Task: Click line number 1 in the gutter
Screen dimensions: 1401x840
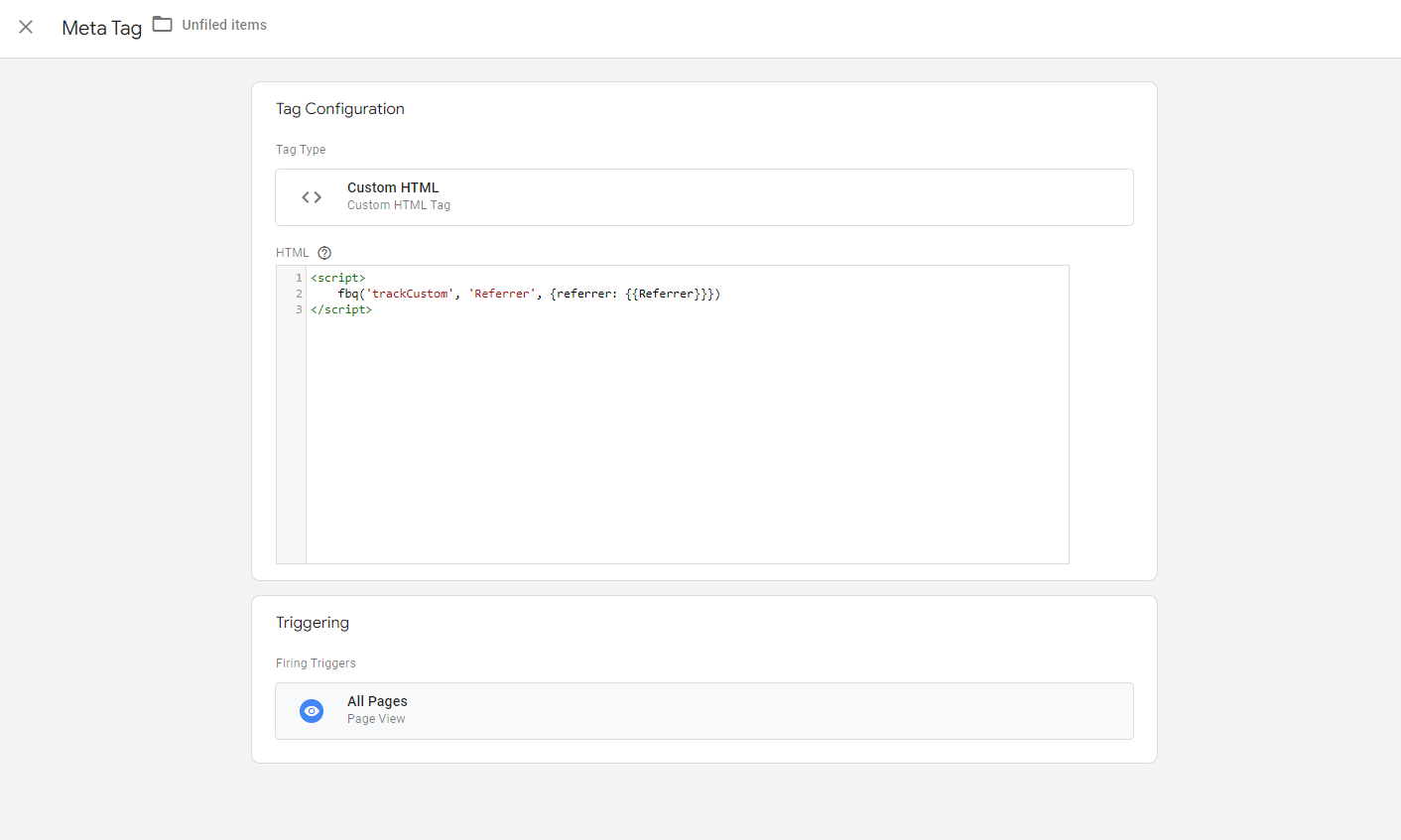Action: pyautogui.click(x=299, y=278)
